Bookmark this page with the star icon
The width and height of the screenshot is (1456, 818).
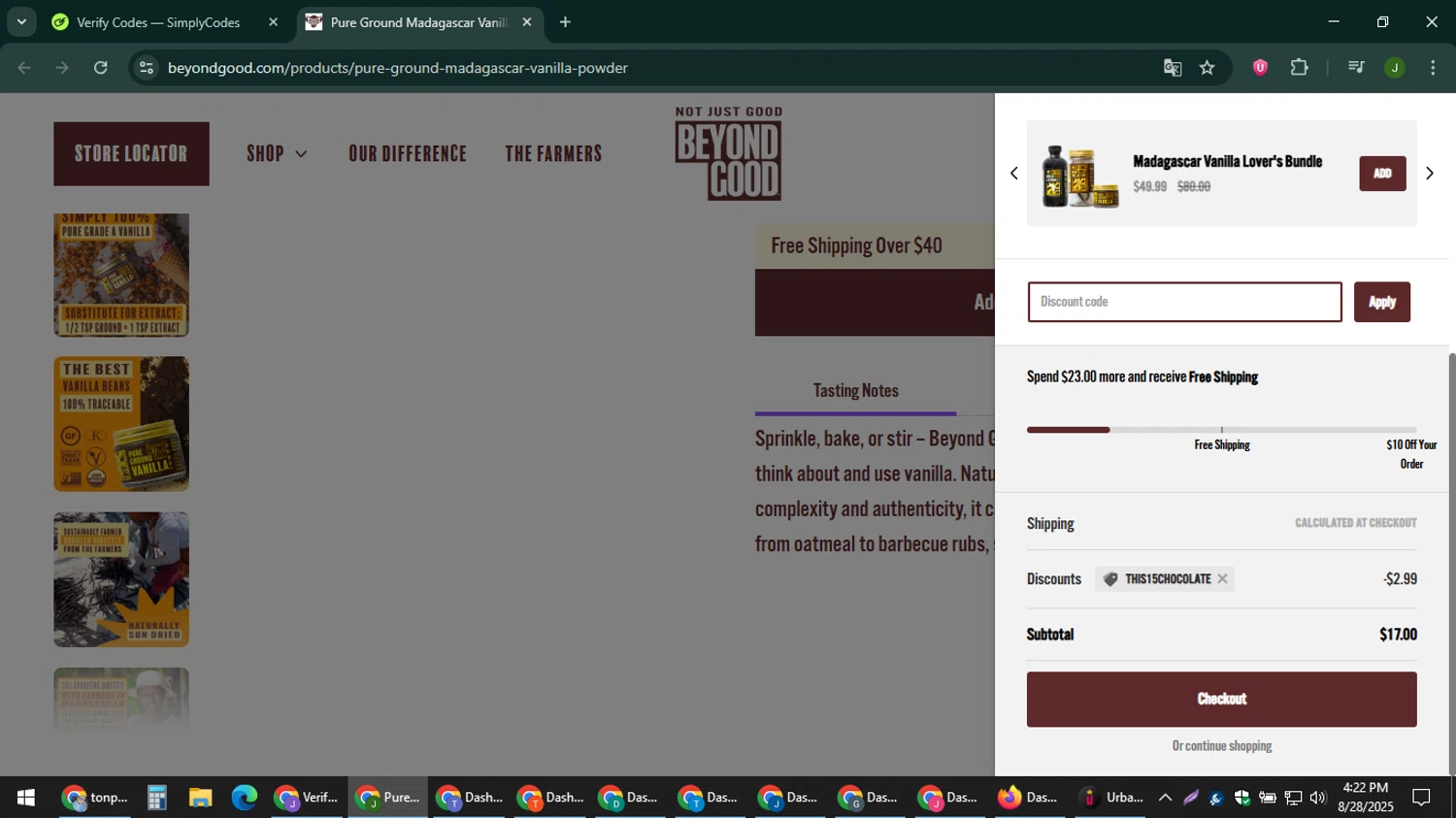pyautogui.click(x=1207, y=68)
